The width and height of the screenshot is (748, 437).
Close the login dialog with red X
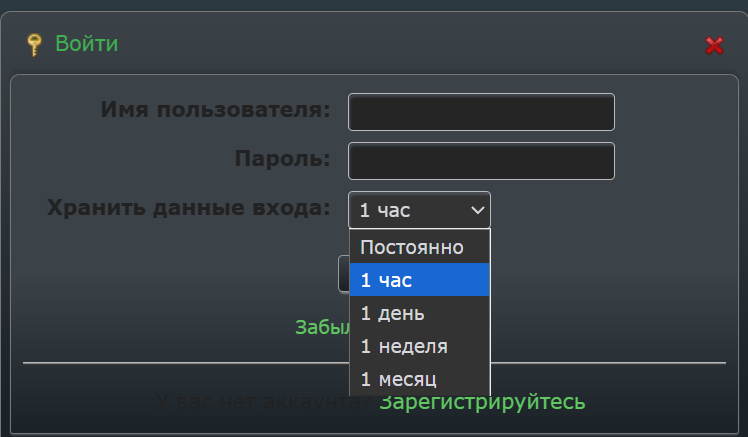point(714,45)
